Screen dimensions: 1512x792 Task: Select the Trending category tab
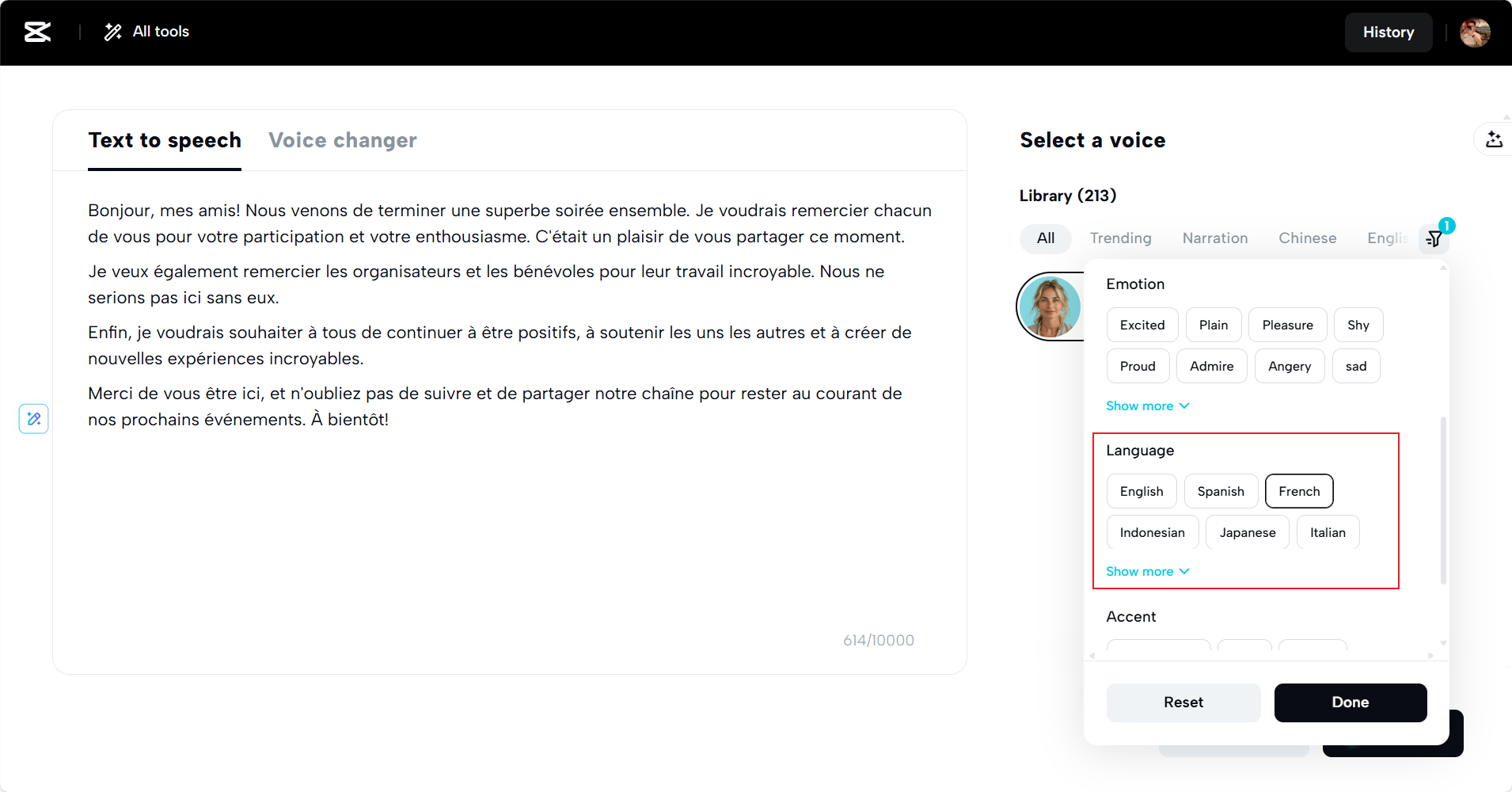pyautogui.click(x=1120, y=238)
